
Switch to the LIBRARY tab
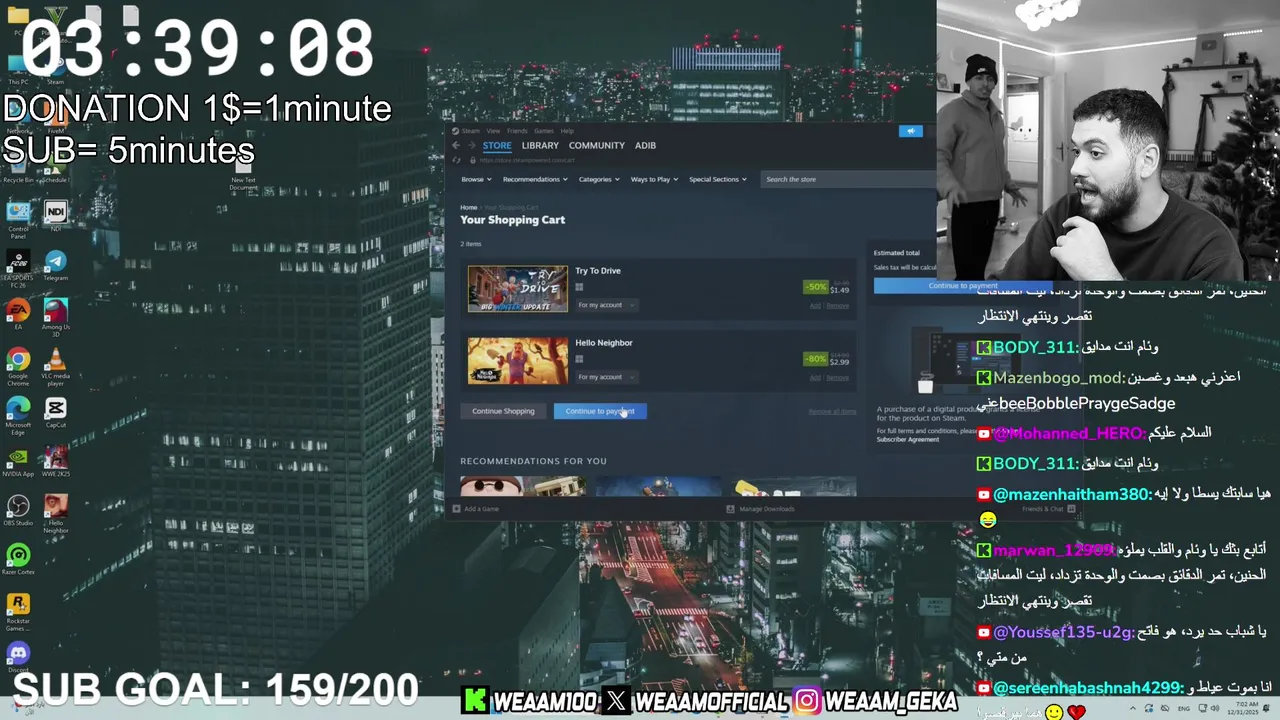point(540,146)
